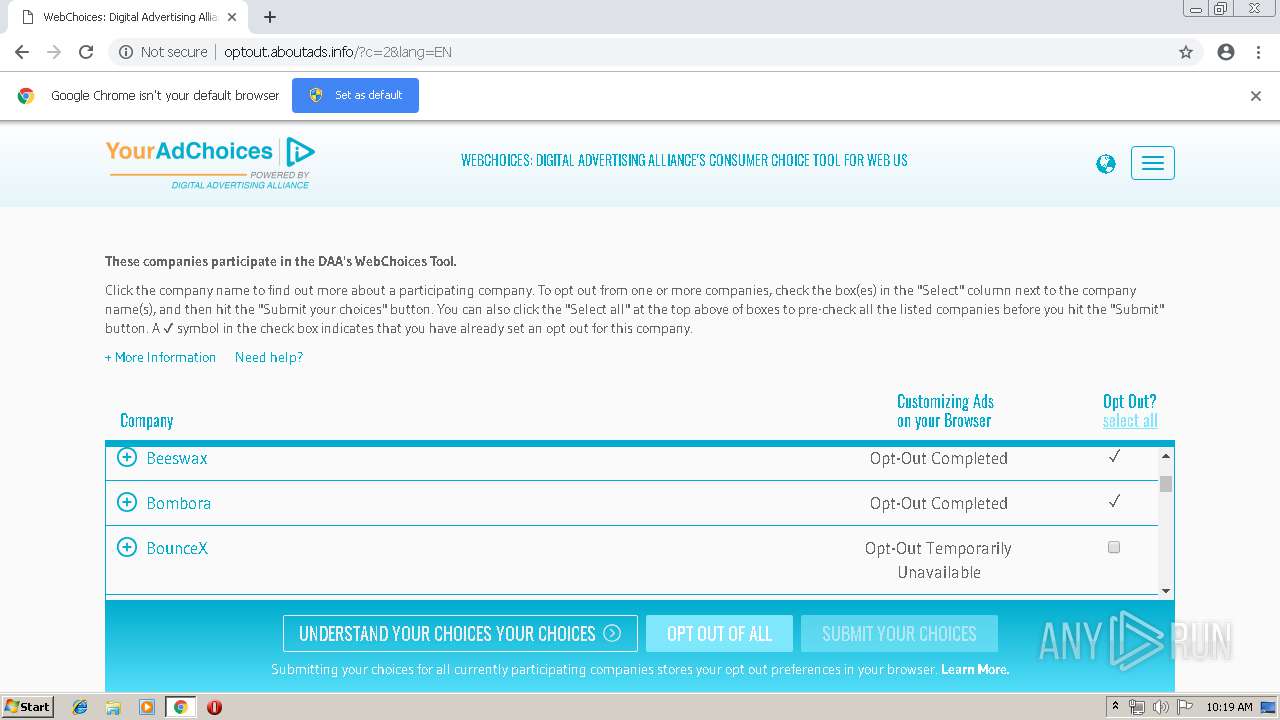Open hamburger navigation menu

pyautogui.click(x=1153, y=163)
